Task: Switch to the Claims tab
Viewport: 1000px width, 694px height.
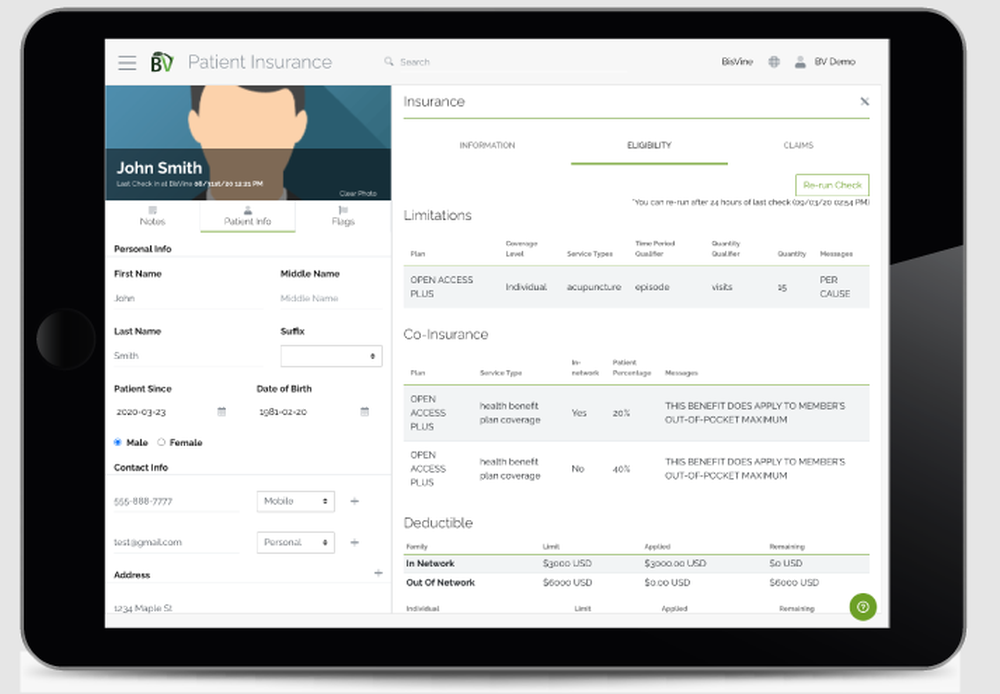Action: 798,145
